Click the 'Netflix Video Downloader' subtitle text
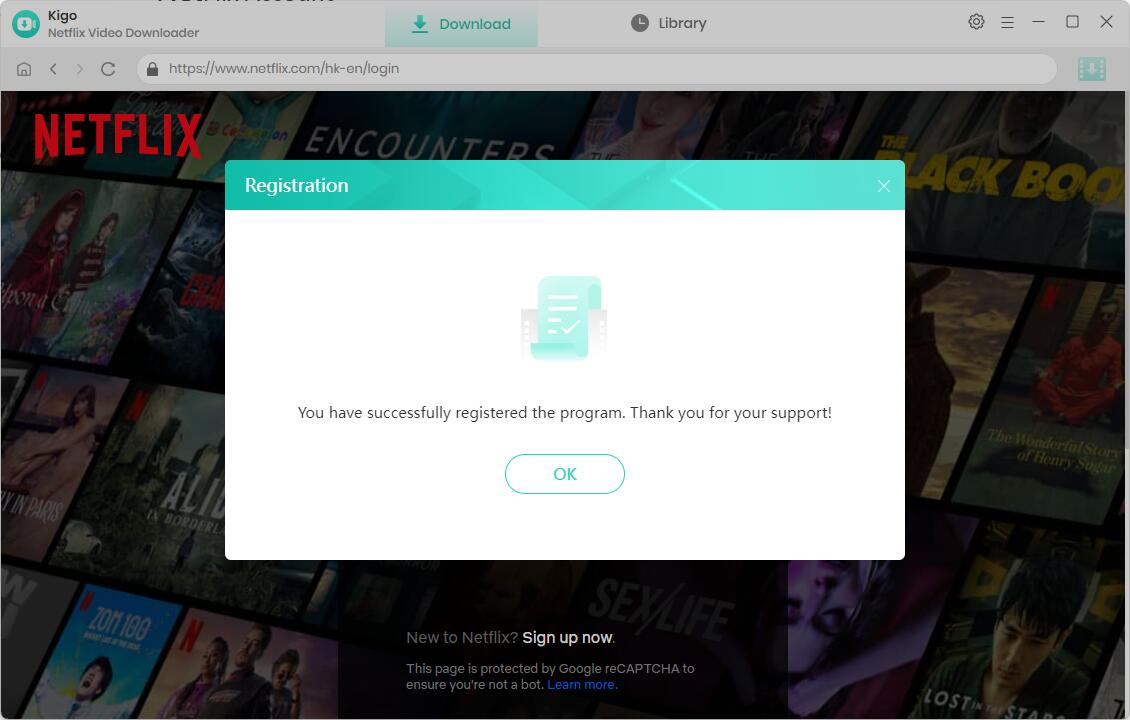This screenshot has width=1130, height=720. coord(123,33)
